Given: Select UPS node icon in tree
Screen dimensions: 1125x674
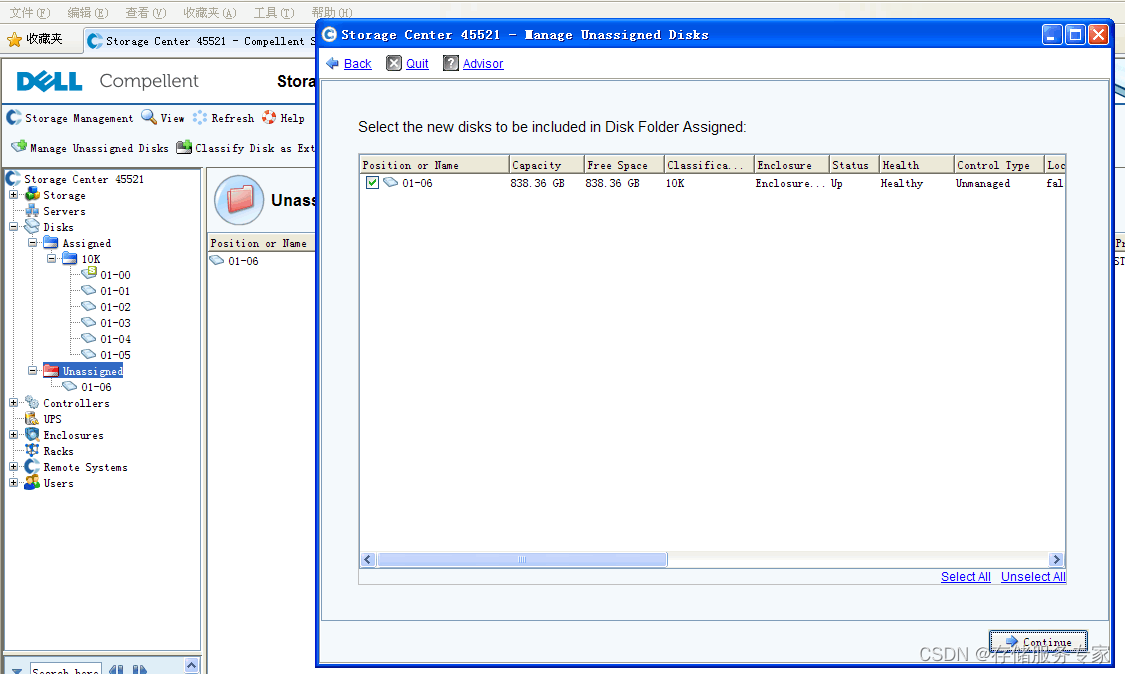Looking at the screenshot, I should click(32, 418).
